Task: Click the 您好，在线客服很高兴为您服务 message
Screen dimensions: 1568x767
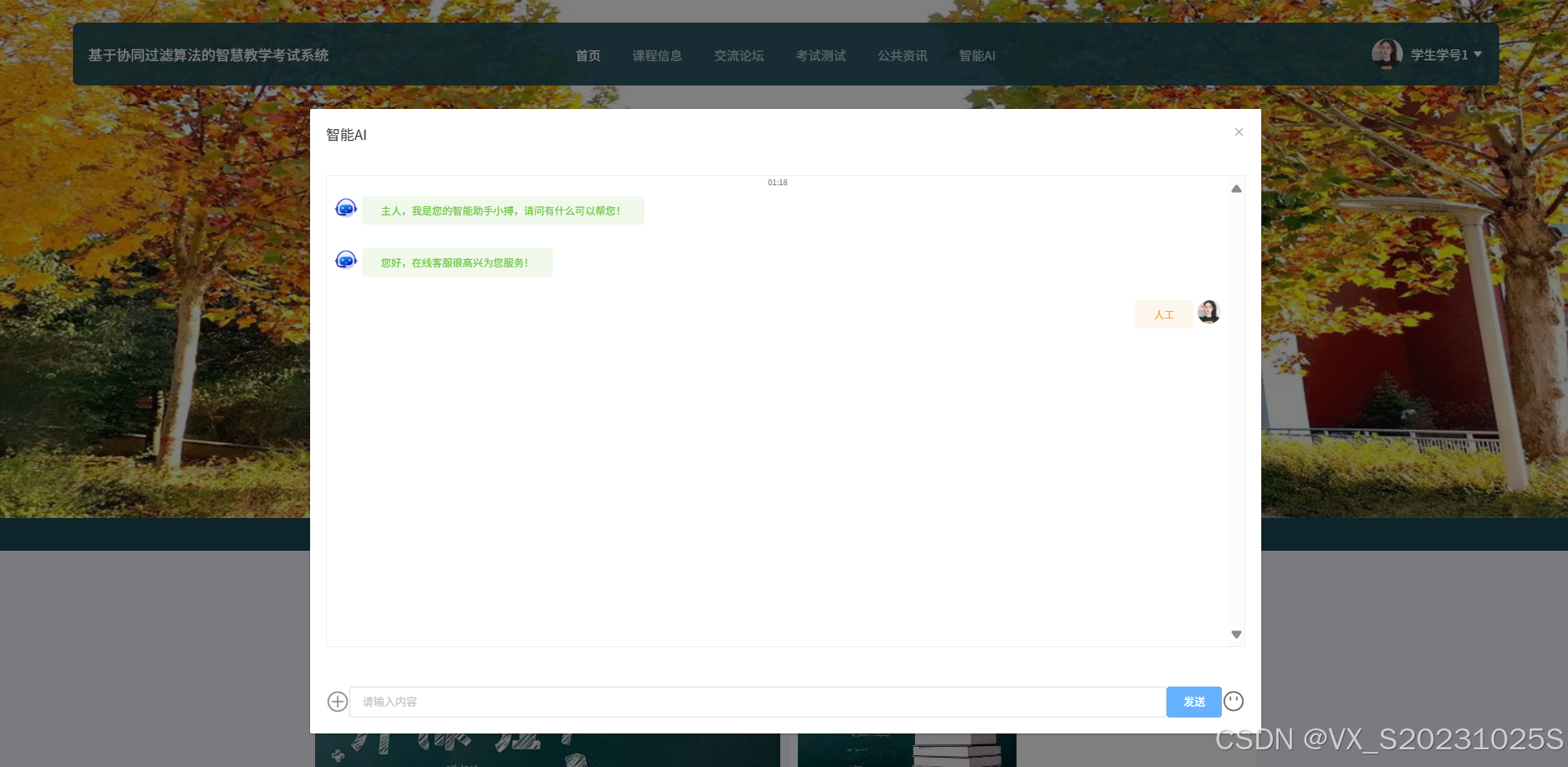Action: [x=458, y=262]
